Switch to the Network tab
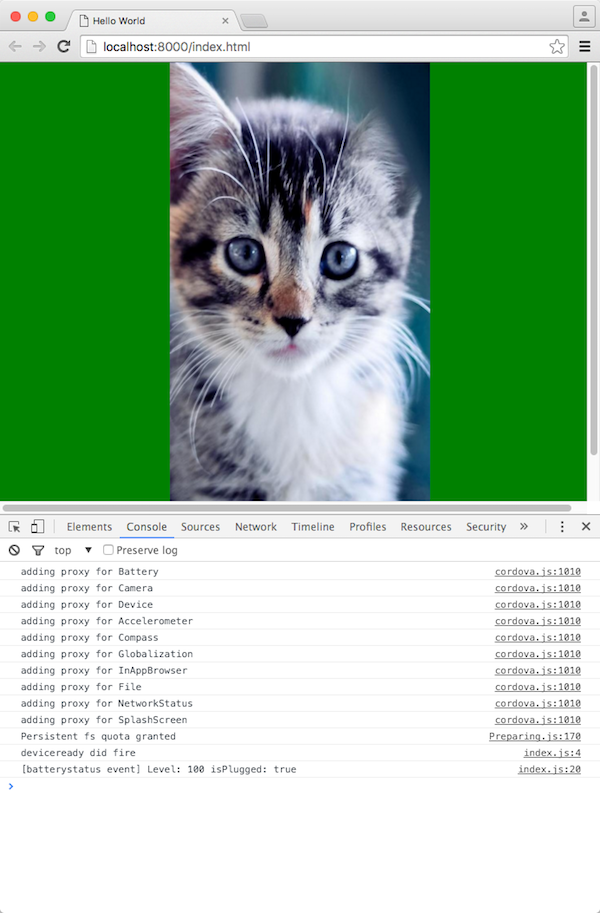 pos(256,527)
